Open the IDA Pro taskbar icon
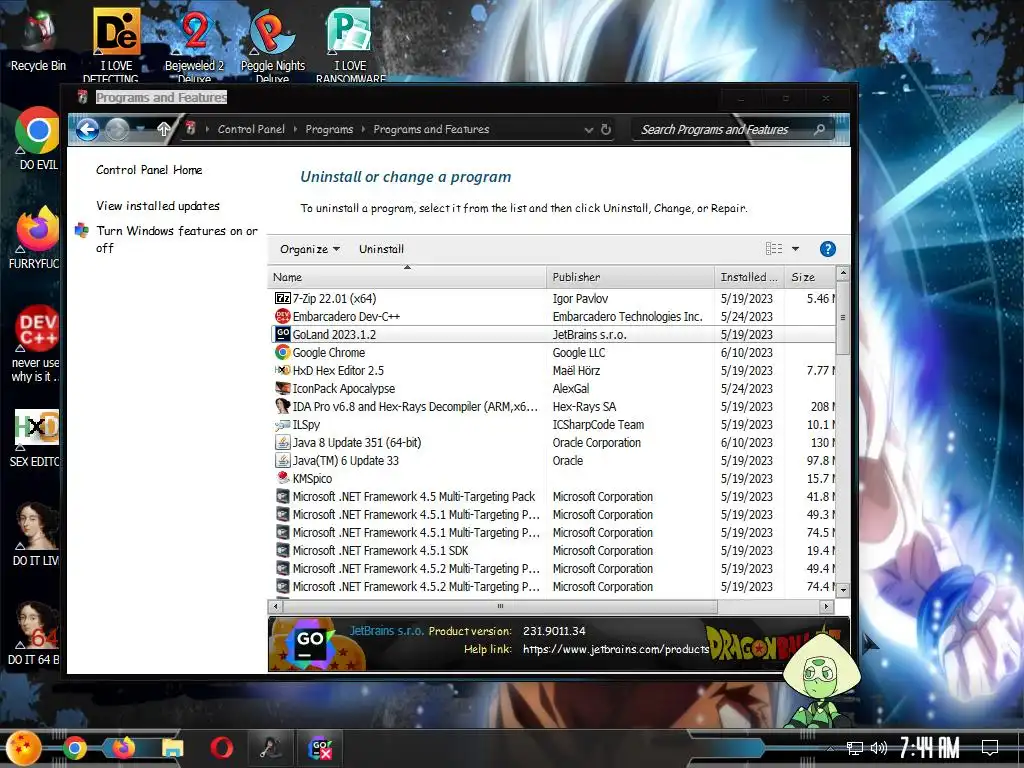This screenshot has height=768, width=1024. pyautogui.click(x=270, y=748)
